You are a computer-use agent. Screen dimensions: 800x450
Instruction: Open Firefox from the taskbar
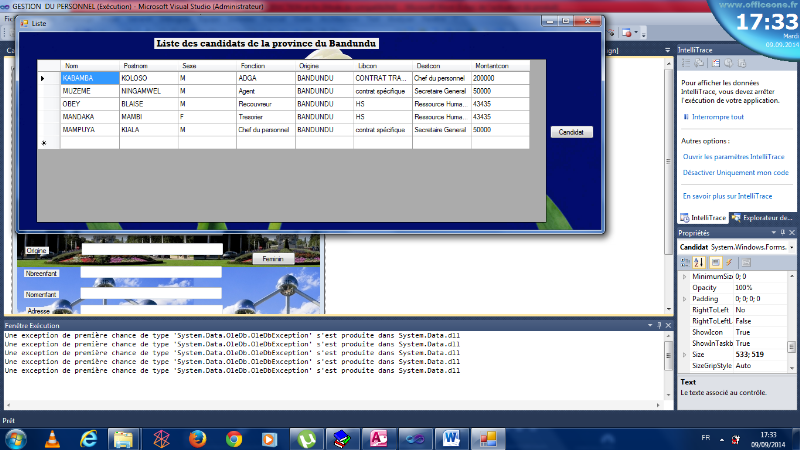pyautogui.click(x=197, y=439)
